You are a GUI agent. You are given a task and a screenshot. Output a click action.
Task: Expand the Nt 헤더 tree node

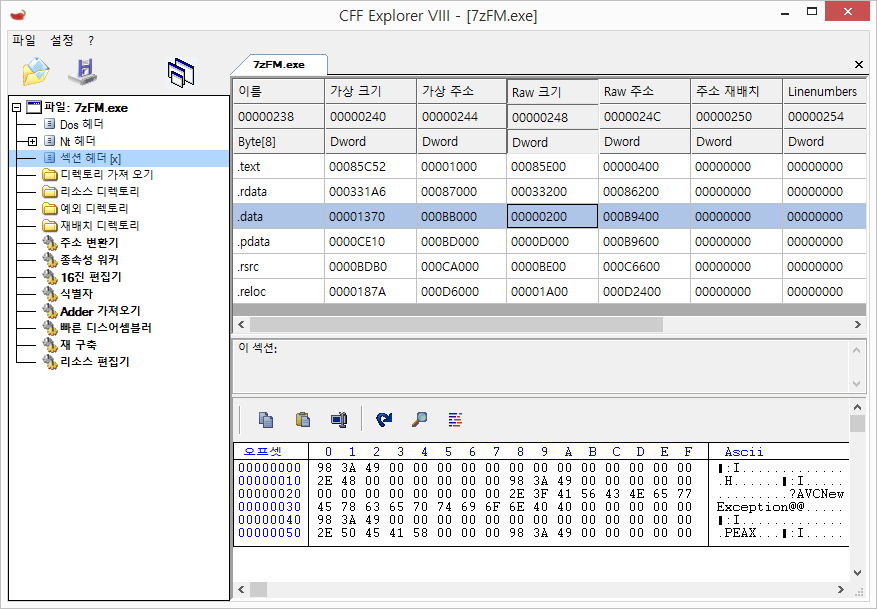(x=32, y=141)
